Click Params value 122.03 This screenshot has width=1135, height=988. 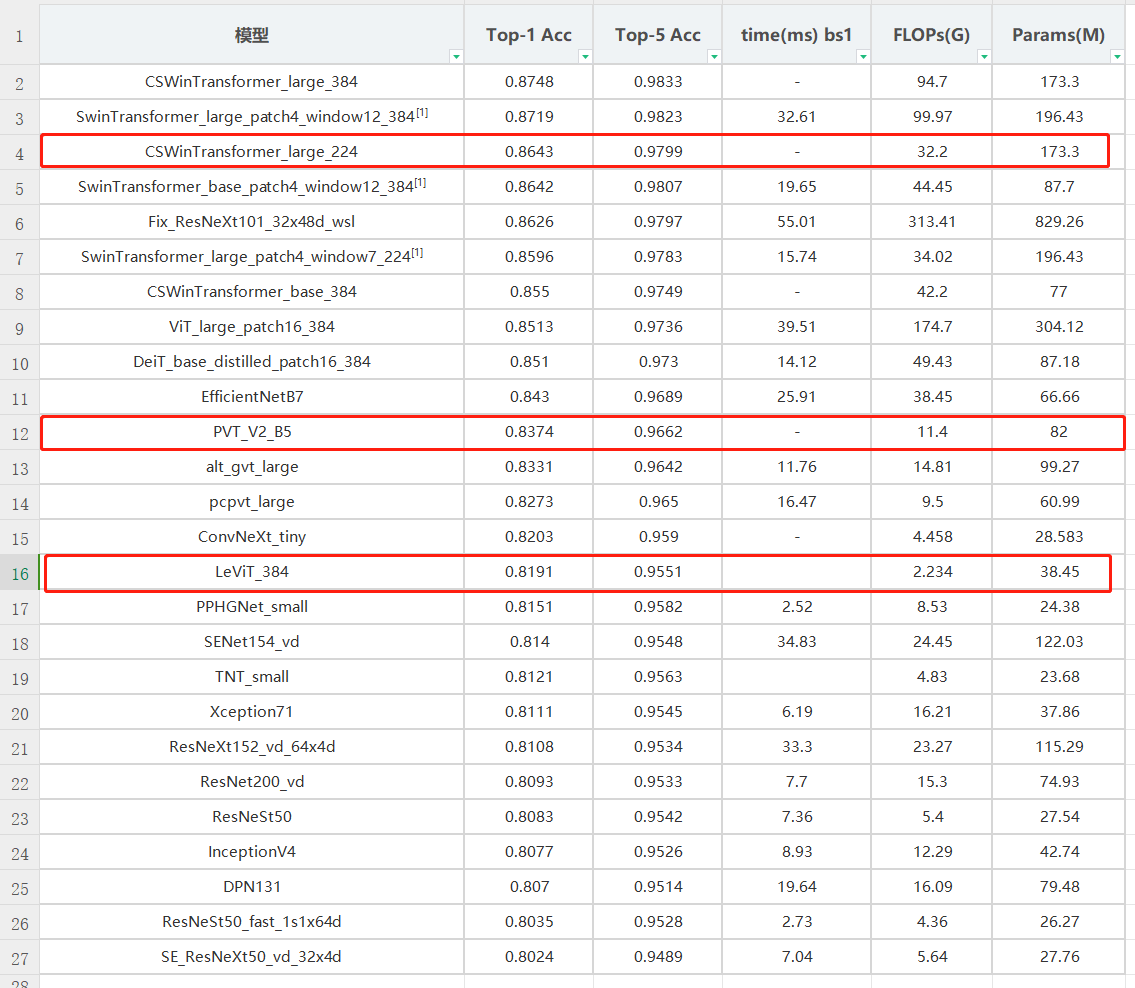click(1059, 642)
